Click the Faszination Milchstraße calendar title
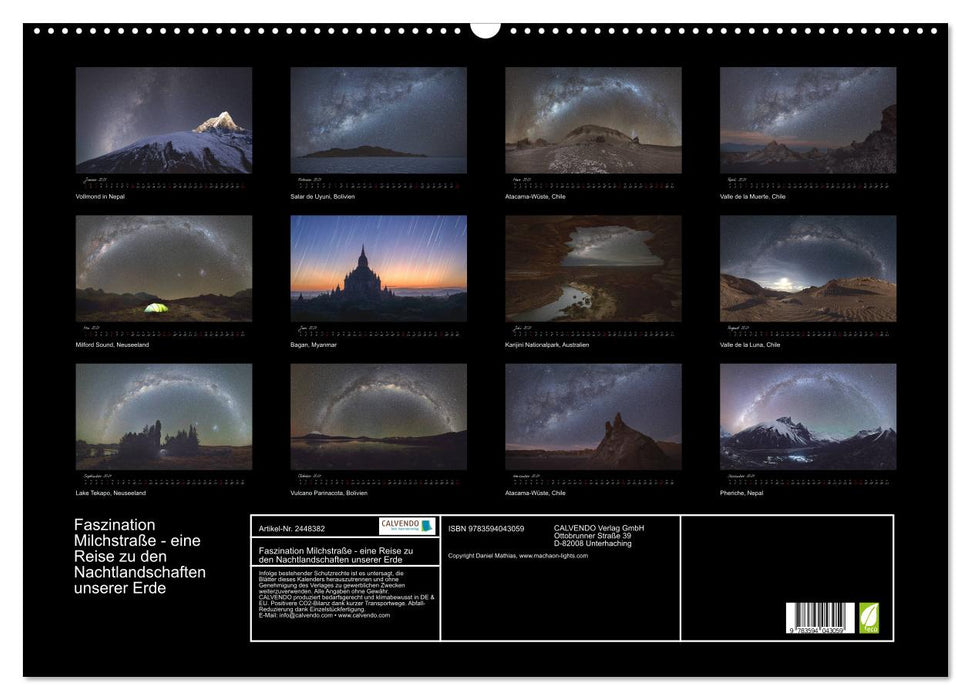 point(140,556)
